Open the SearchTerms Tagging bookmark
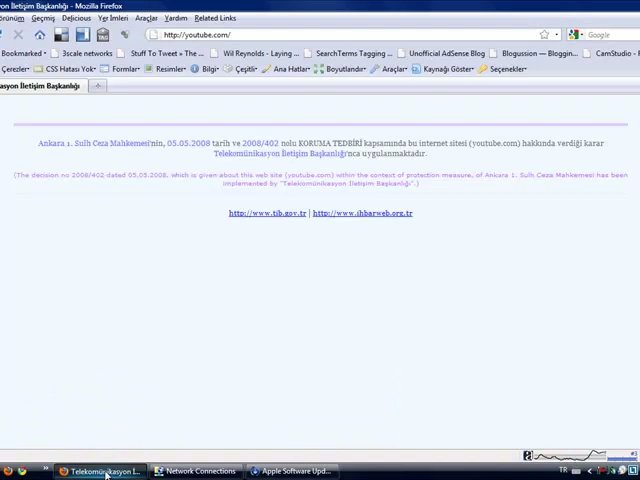Viewport: 640px width, 480px height. point(349,53)
